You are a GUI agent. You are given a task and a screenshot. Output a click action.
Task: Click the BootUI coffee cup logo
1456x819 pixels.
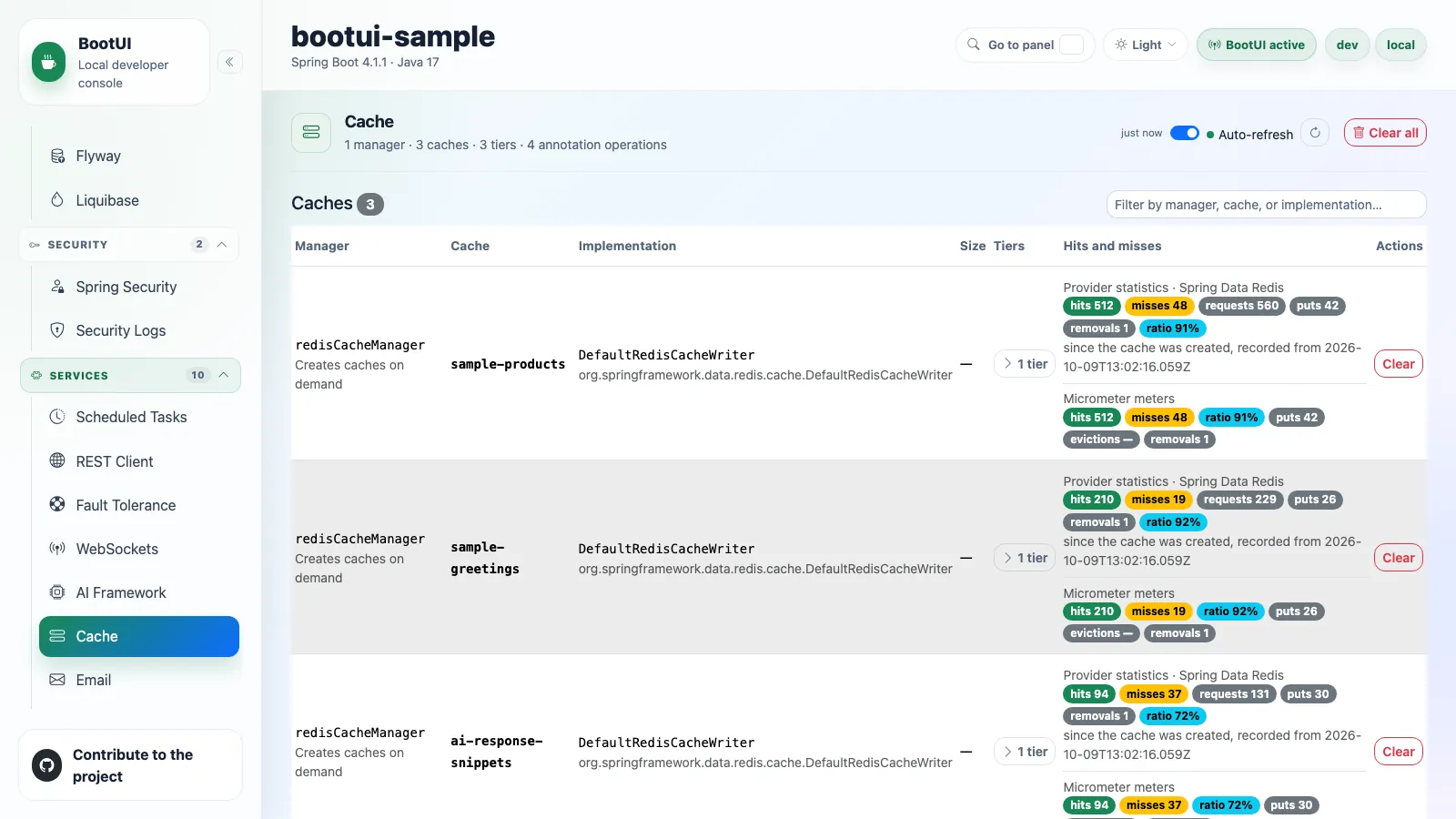pos(48,62)
